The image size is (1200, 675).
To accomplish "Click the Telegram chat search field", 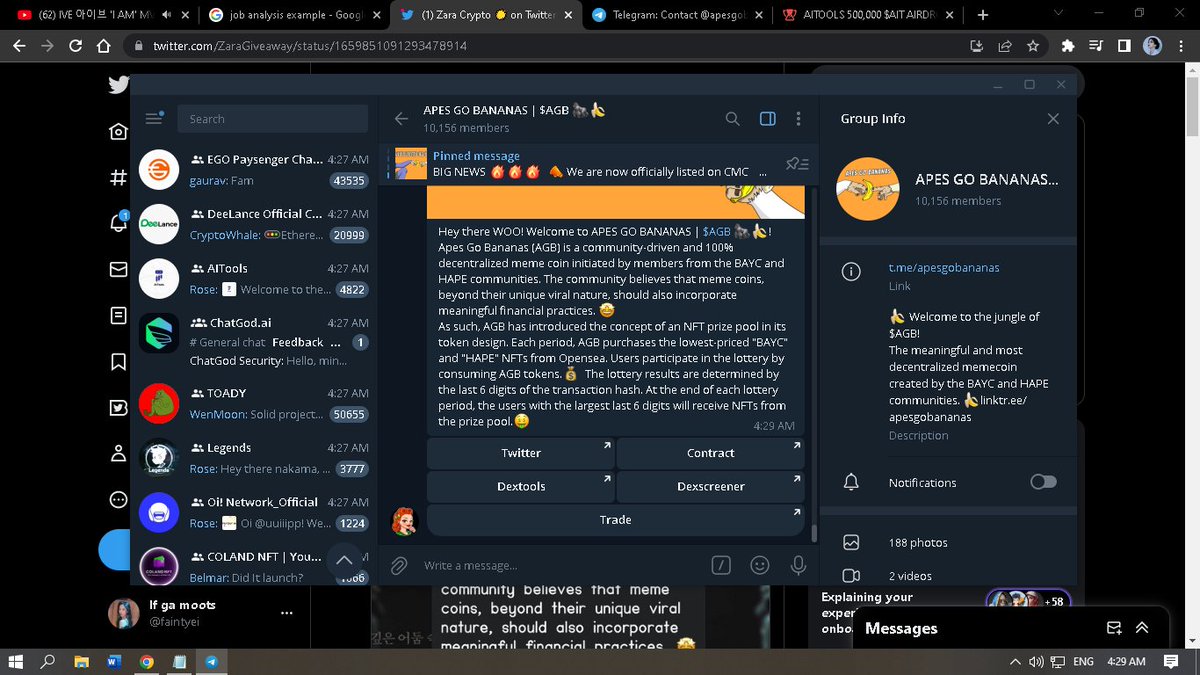I will (x=274, y=119).
